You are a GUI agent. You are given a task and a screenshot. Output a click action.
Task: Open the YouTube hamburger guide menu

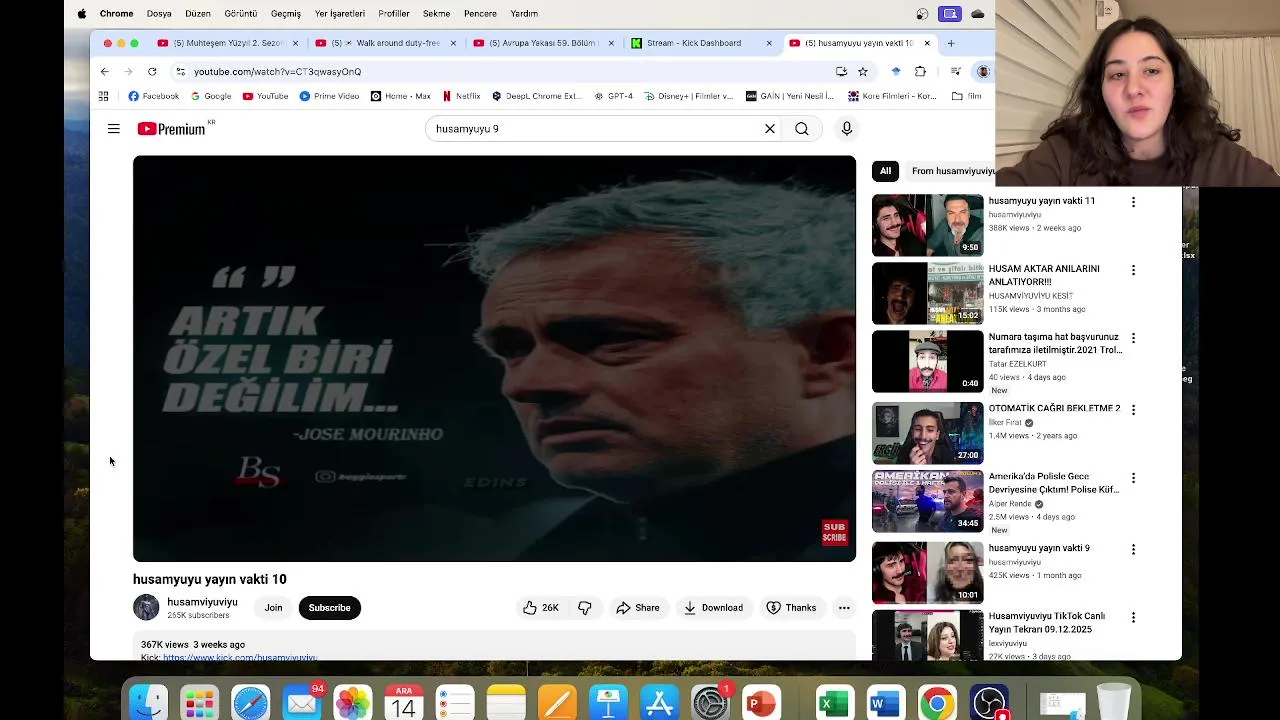[x=114, y=129]
